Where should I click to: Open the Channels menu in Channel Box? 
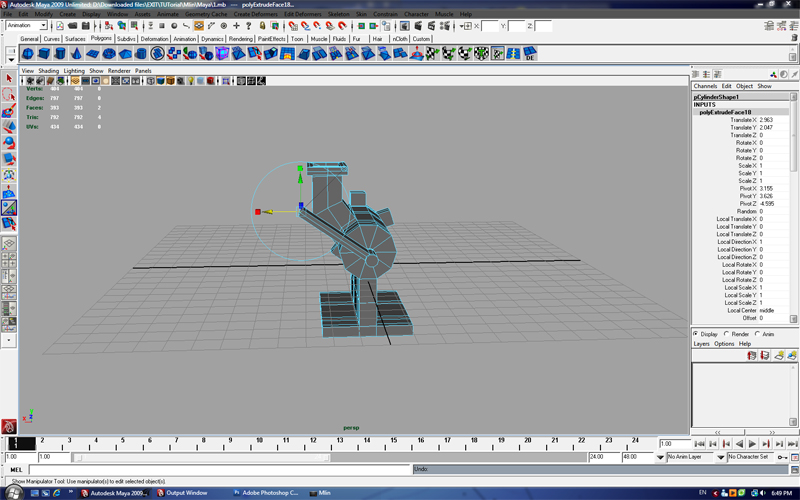705,86
